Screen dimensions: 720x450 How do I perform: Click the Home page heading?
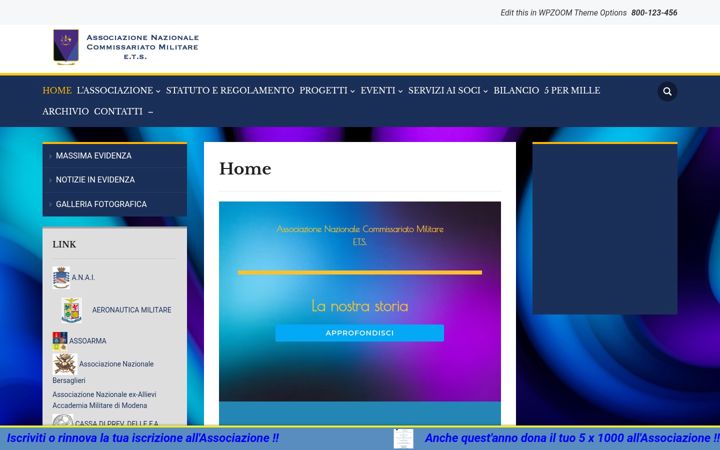tap(245, 169)
